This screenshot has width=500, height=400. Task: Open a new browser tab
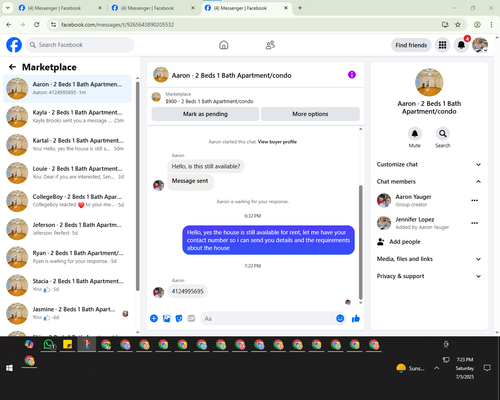point(300,8)
